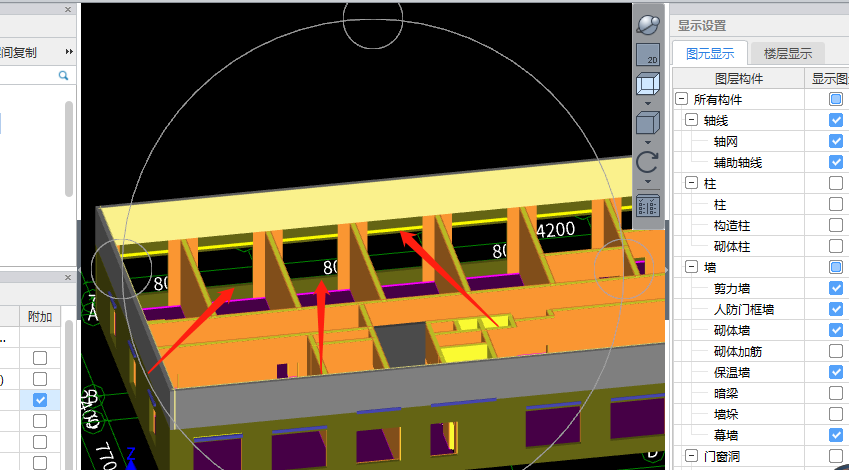Click the 间复制 button in left panel
The width and height of the screenshot is (849, 470).
pos(18,53)
